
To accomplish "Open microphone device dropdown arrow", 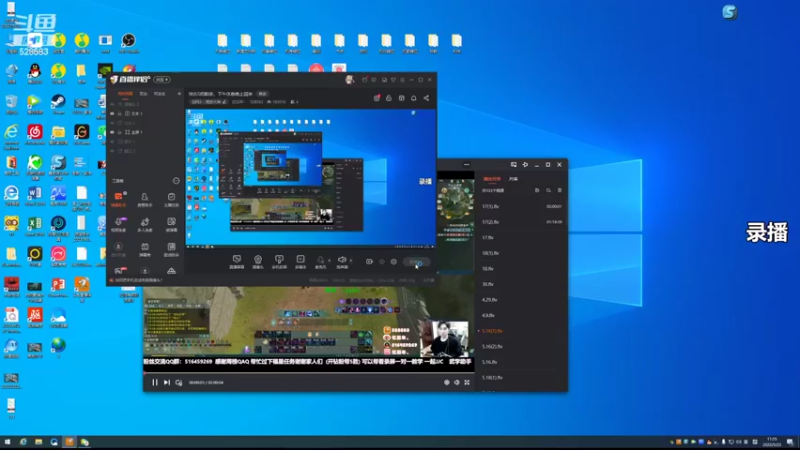I will 329,260.
